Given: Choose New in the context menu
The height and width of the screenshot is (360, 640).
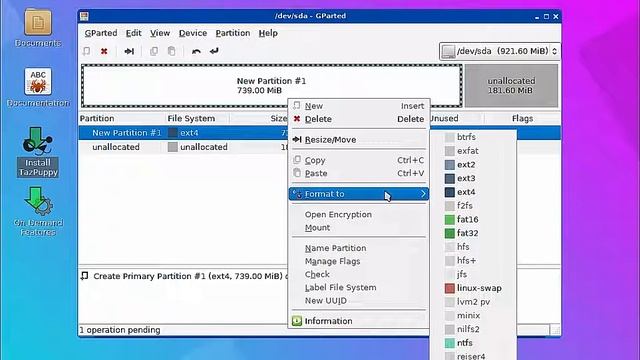Looking at the screenshot, I should 359,106.
